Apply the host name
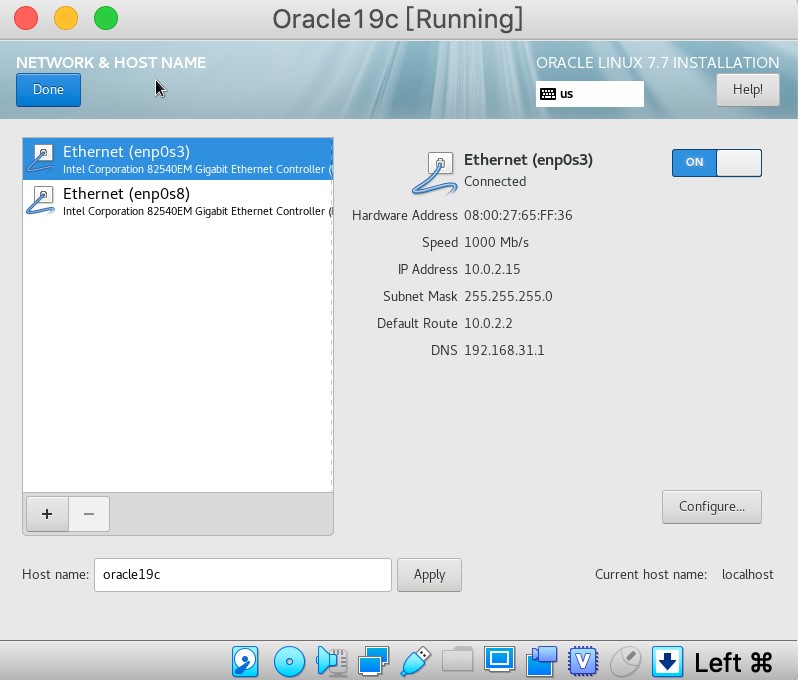The height and width of the screenshot is (680, 798). [x=429, y=575]
